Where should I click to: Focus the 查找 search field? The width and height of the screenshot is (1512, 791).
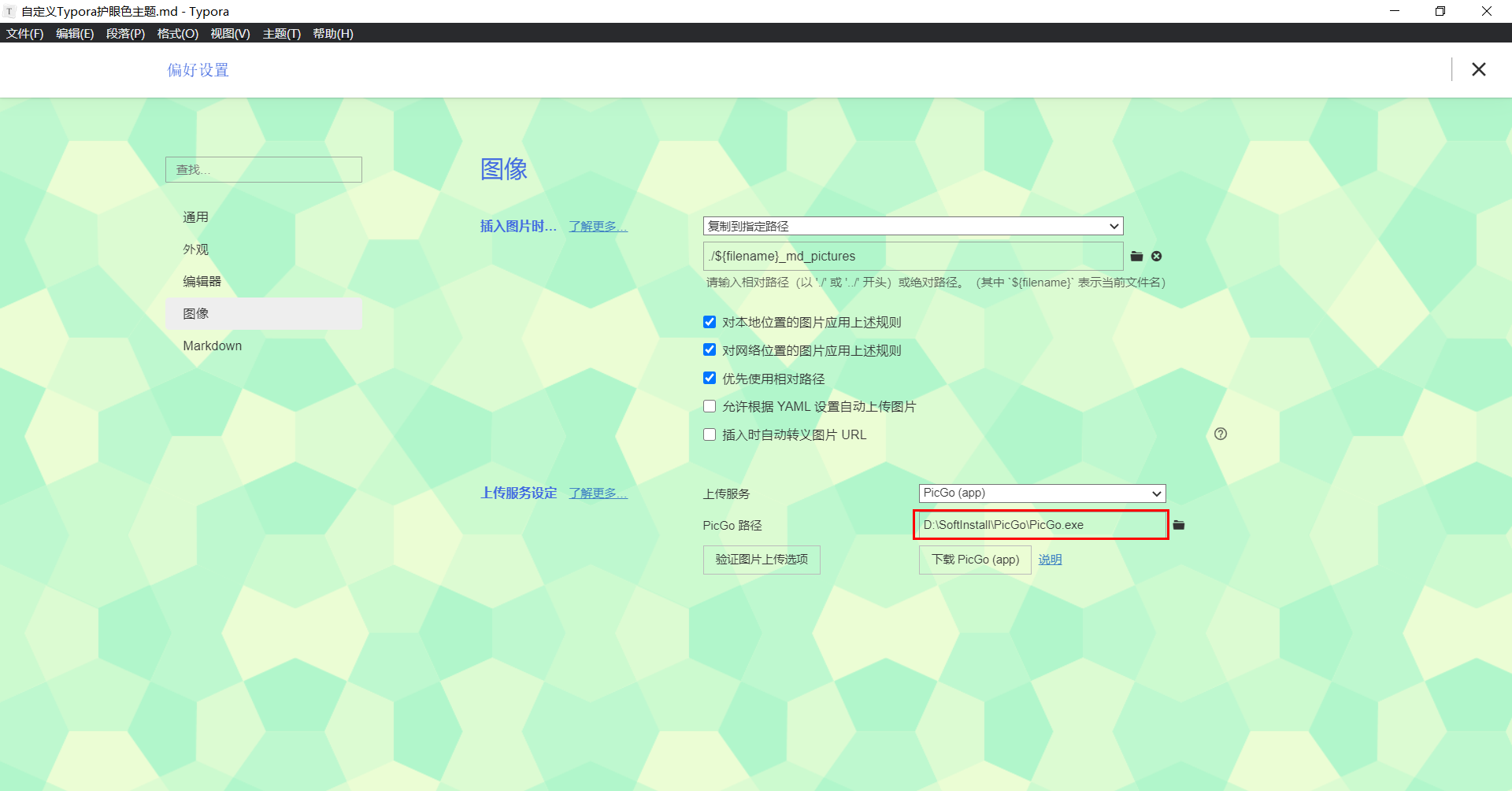point(264,169)
